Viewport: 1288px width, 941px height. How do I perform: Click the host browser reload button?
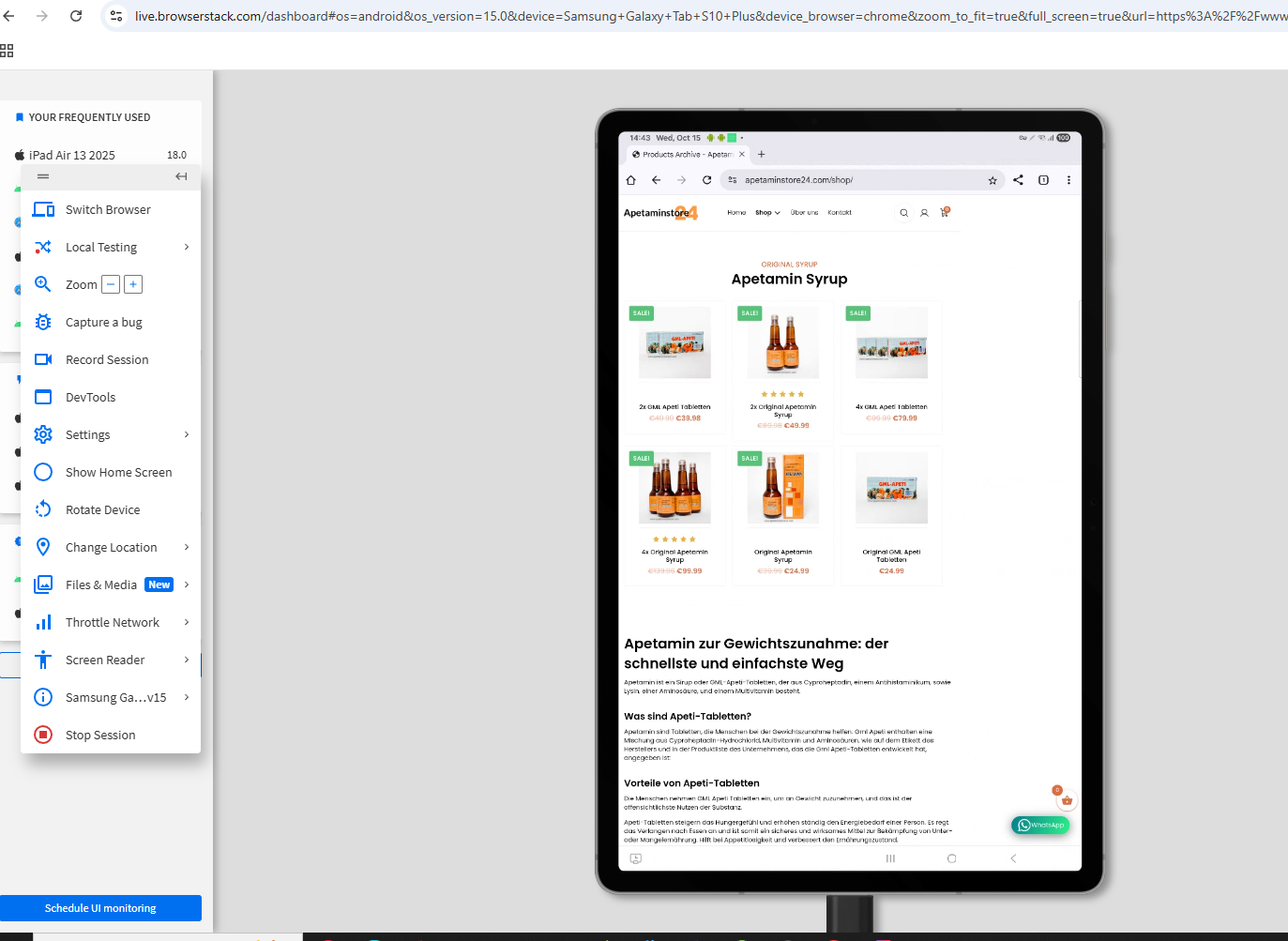[x=76, y=16]
